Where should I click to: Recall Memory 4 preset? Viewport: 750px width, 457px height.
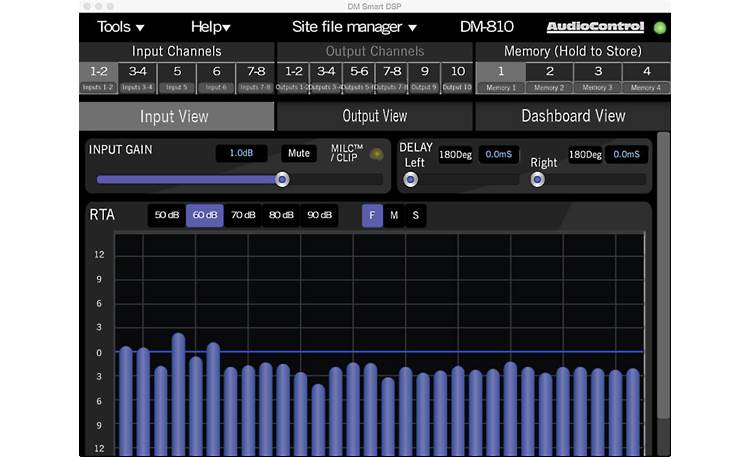coord(646,78)
